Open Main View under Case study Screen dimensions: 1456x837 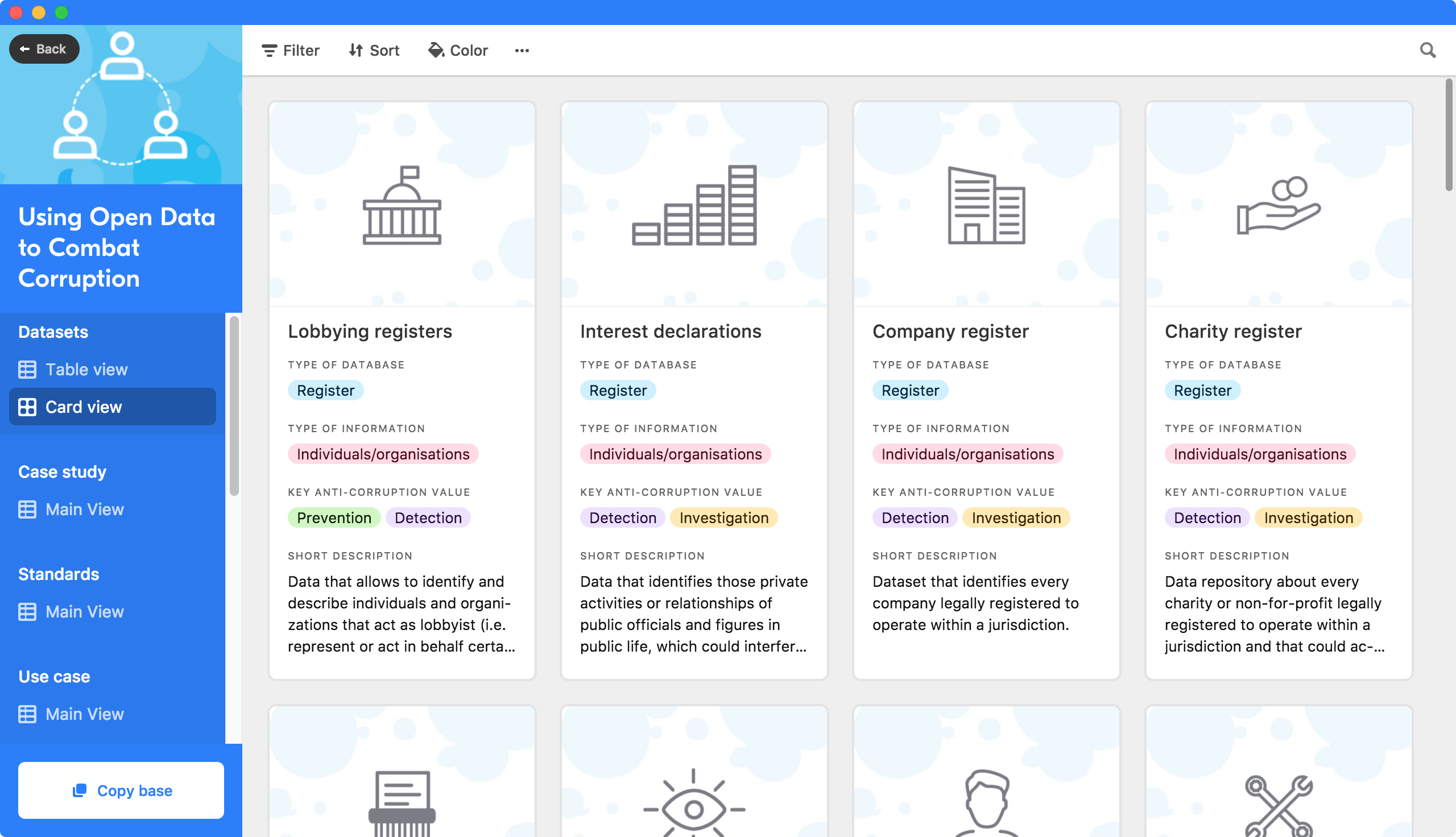pyautogui.click(x=113, y=509)
